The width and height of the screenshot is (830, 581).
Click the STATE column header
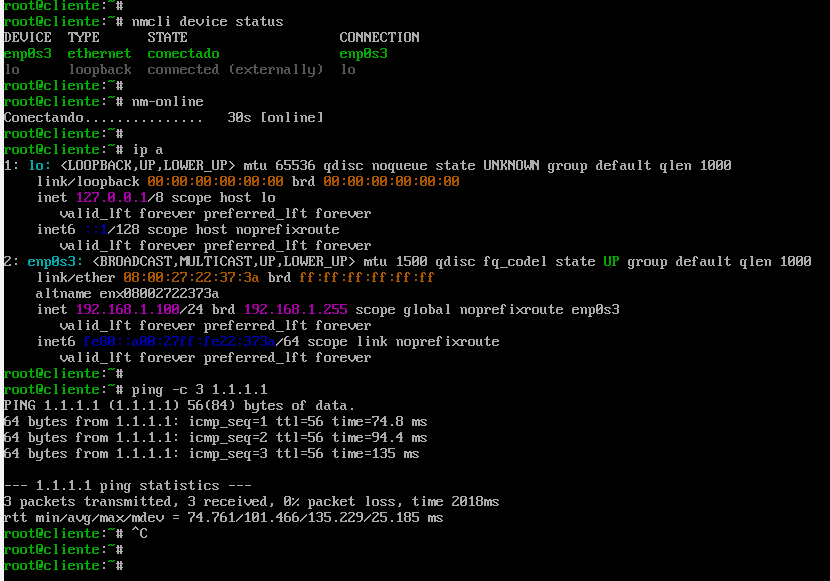167,38
